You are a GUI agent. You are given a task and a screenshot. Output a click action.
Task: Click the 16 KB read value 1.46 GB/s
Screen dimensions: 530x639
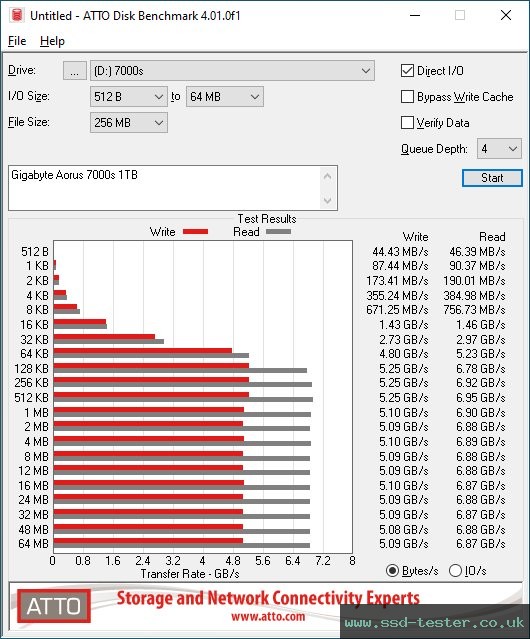pyautogui.click(x=481, y=325)
